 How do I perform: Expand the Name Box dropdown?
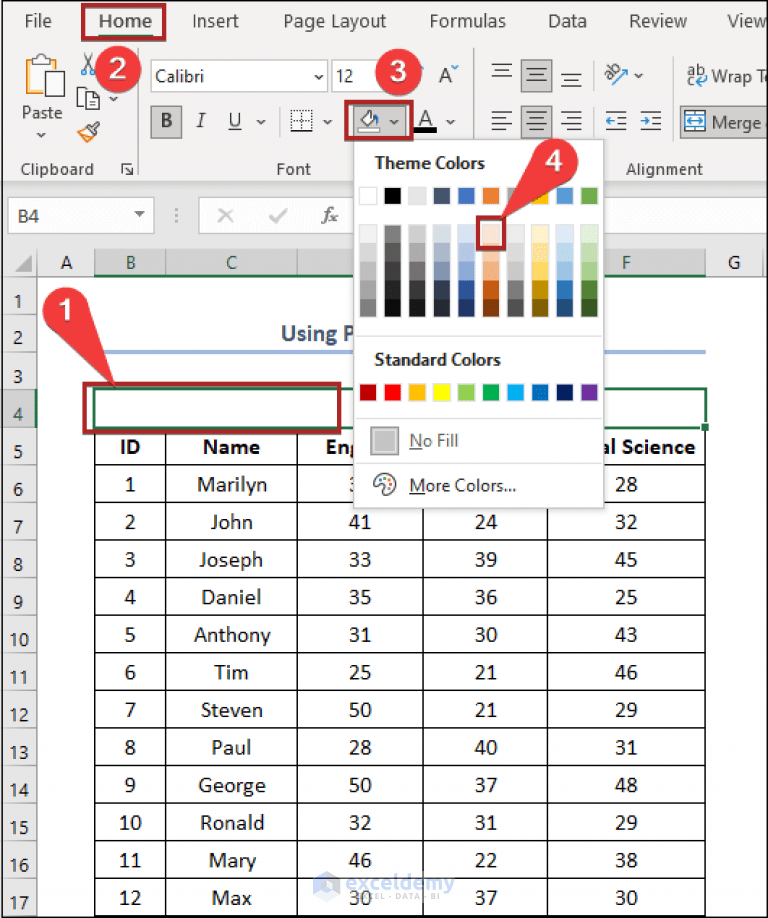pyautogui.click(x=139, y=214)
